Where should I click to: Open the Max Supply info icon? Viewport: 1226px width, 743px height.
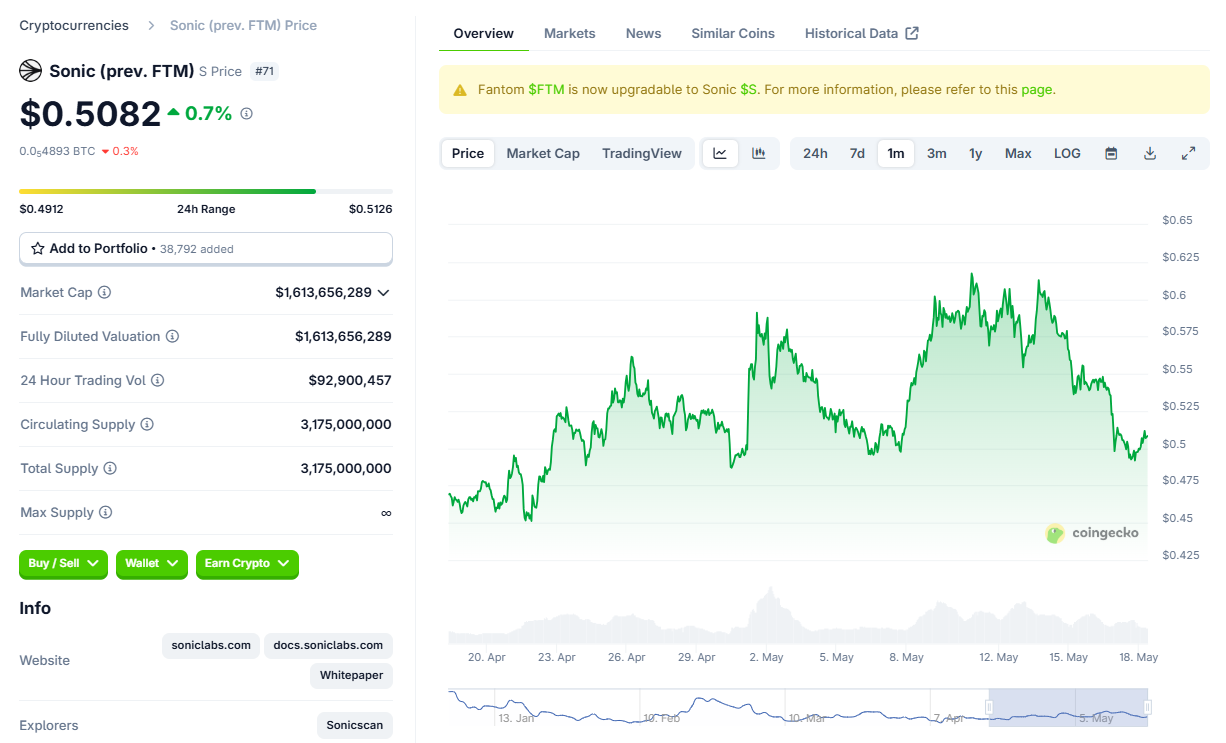pos(106,513)
